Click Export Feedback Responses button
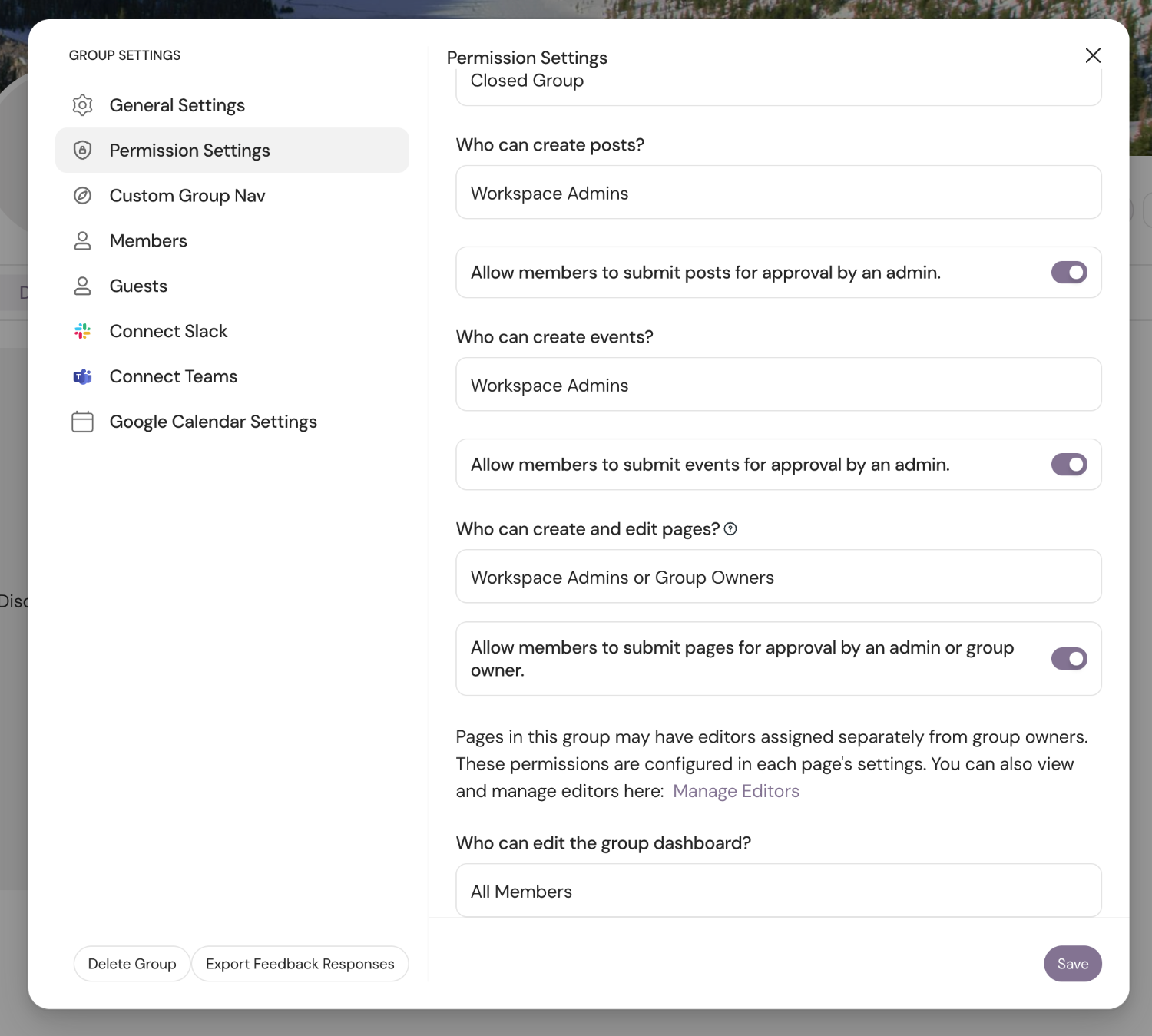Viewport: 1152px width, 1036px height. [300, 964]
